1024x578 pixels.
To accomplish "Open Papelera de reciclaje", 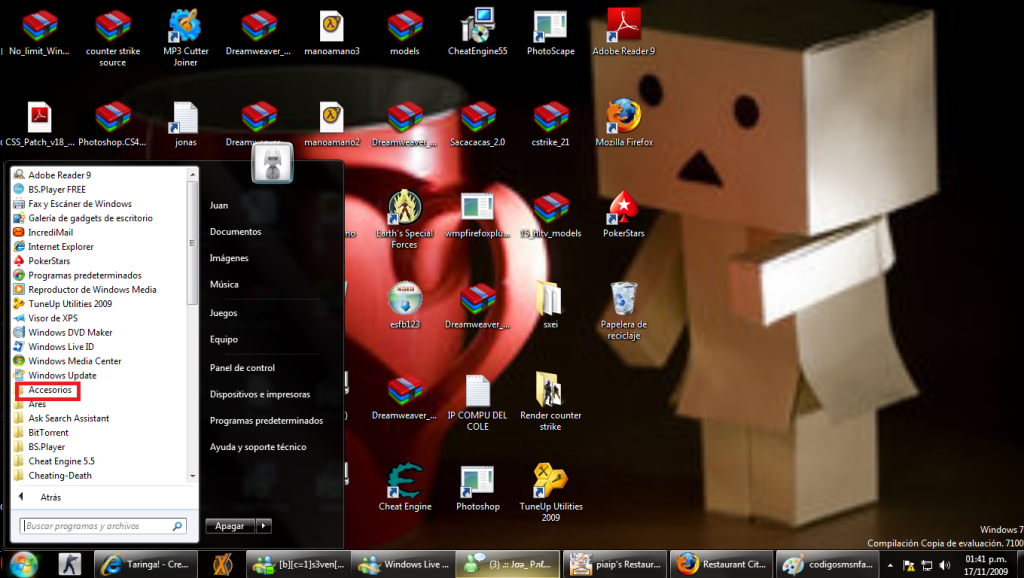I will (624, 310).
